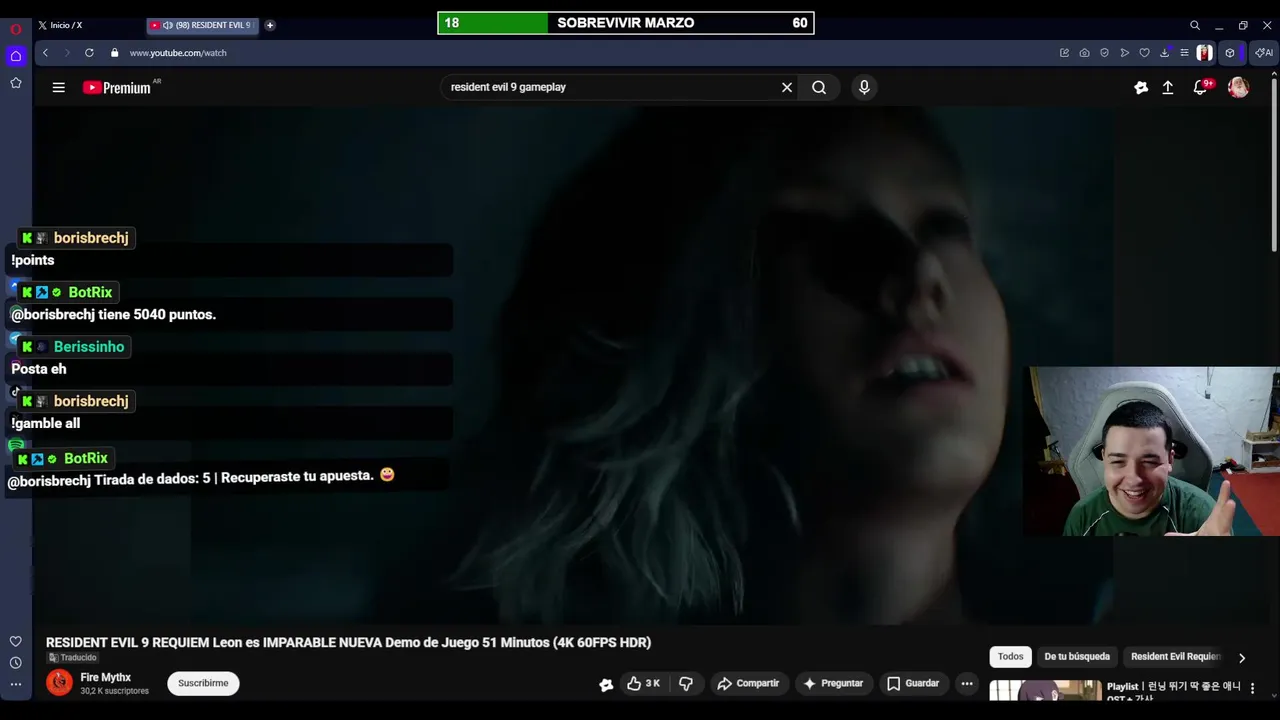Image resolution: width=1280 pixels, height=720 pixels.
Task: Save the video with Guardar
Action: point(913,683)
